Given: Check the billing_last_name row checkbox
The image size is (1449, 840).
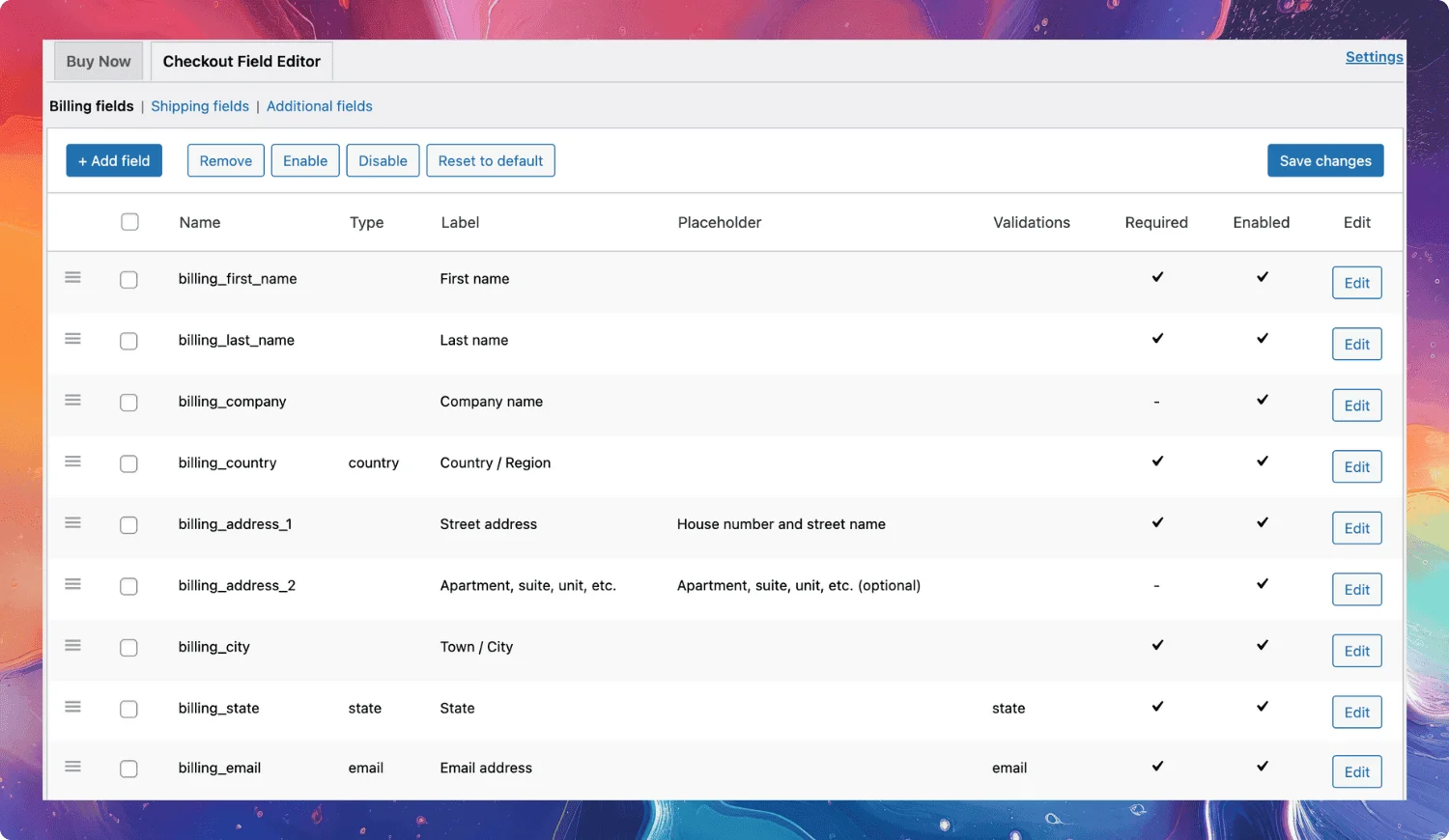Looking at the screenshot, I should (x=128, y=341).
